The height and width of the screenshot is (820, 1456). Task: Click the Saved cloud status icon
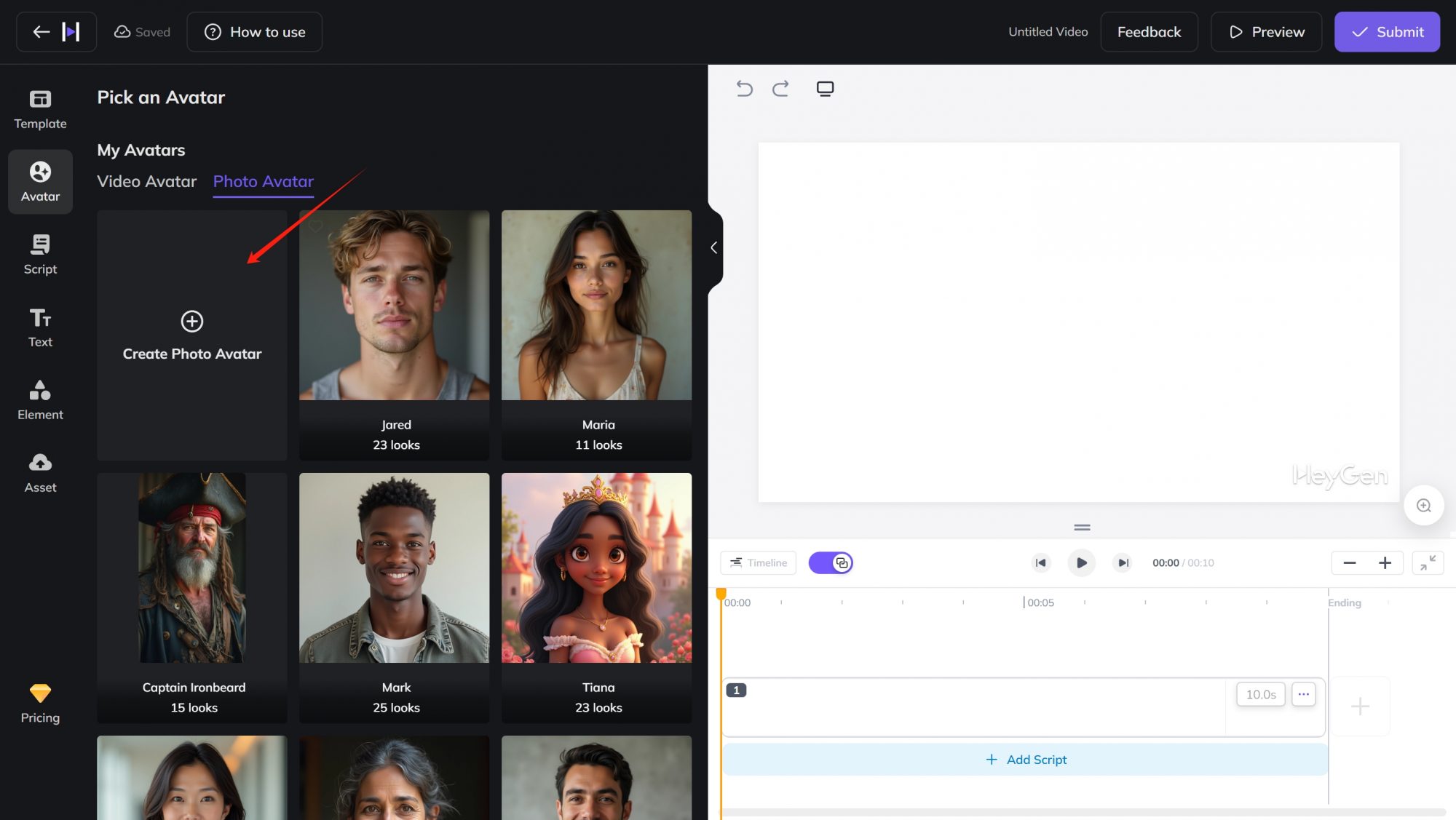click(122, 32)
